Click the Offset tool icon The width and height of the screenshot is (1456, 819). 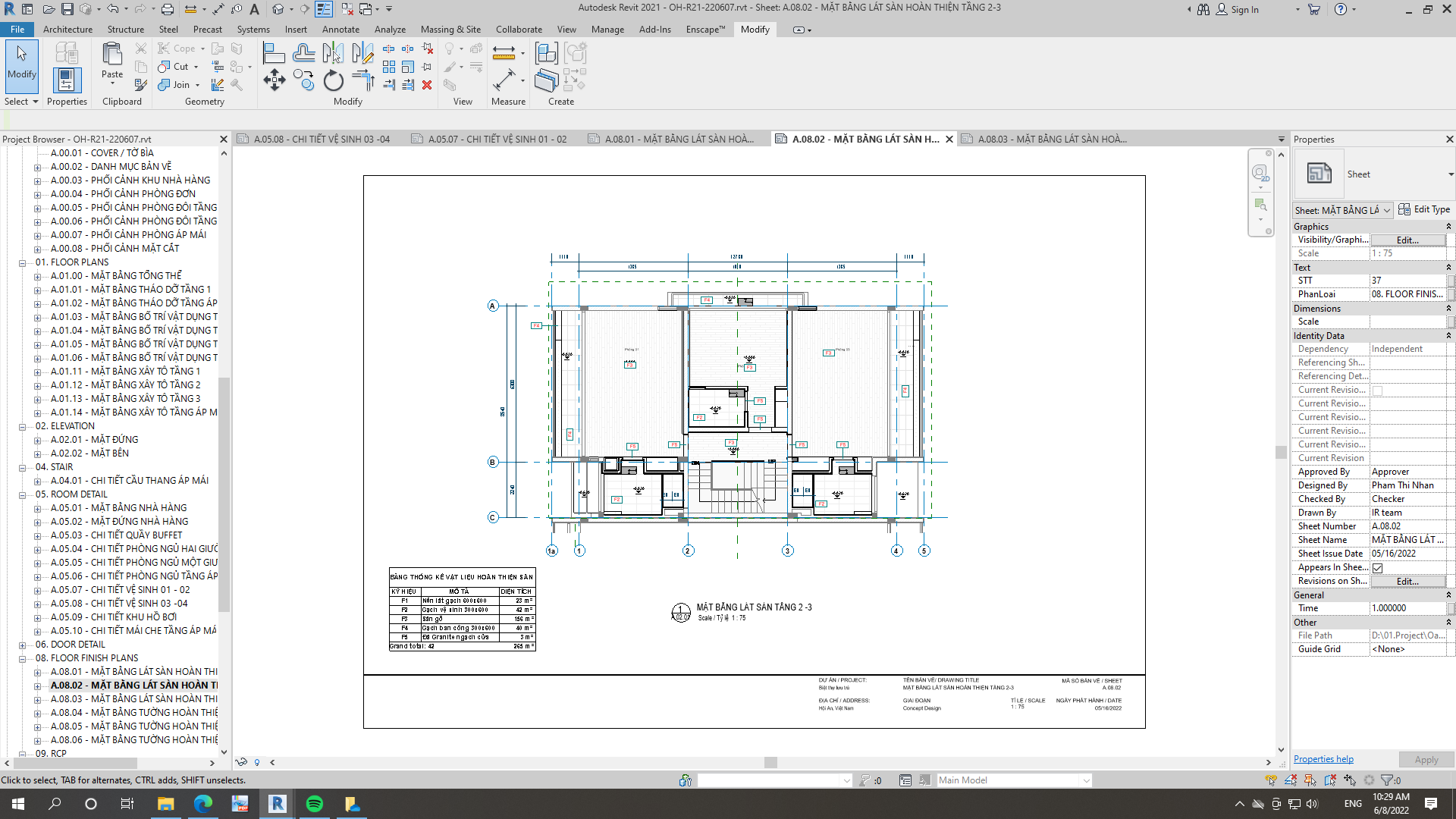(303, 53)
